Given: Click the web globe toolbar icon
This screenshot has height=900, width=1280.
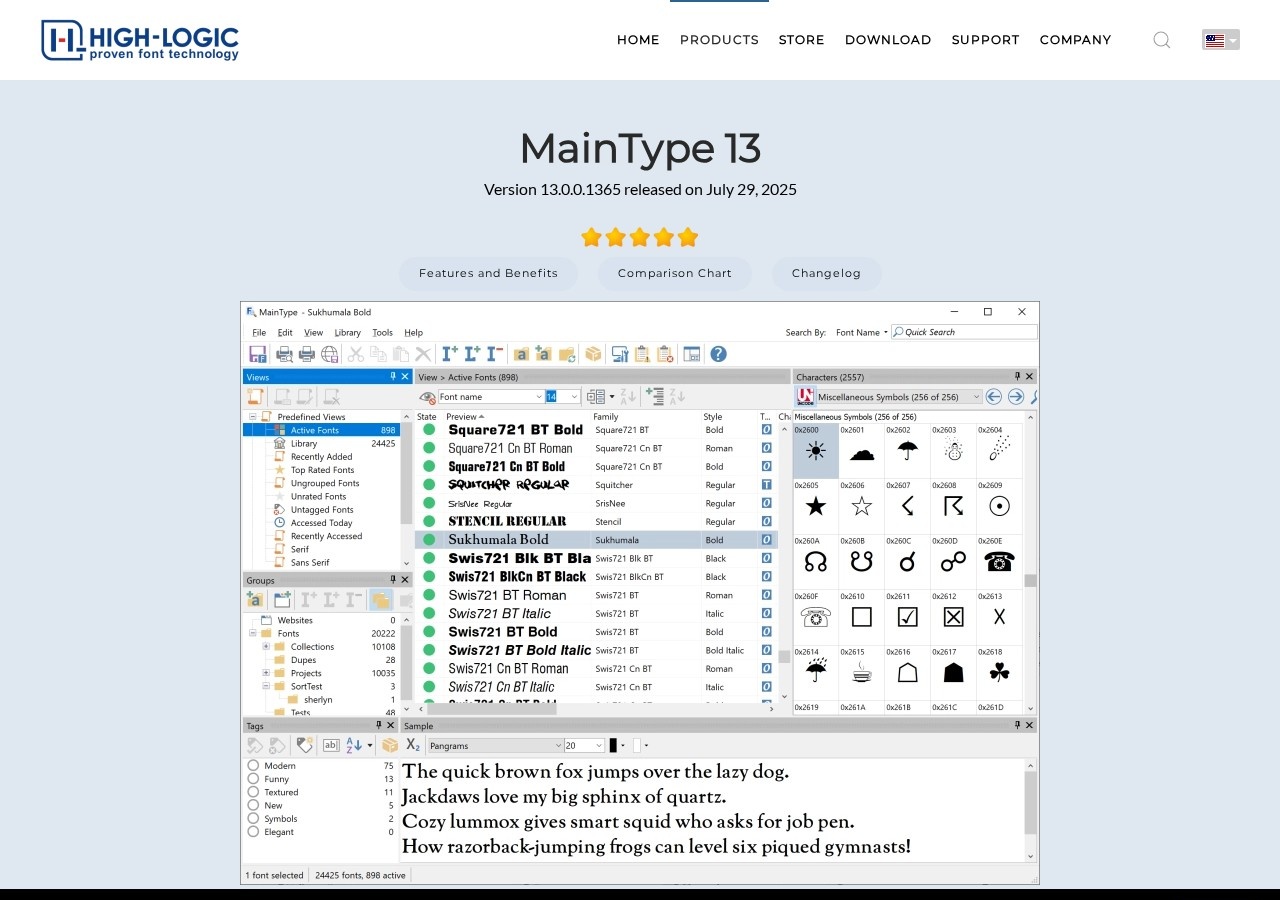Looking at the screenshot, I should click(x=330, y=354).
